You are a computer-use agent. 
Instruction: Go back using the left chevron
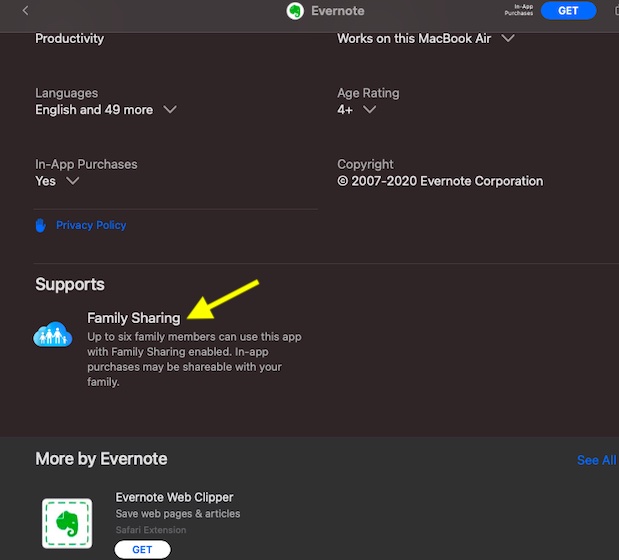pos(26,11)
